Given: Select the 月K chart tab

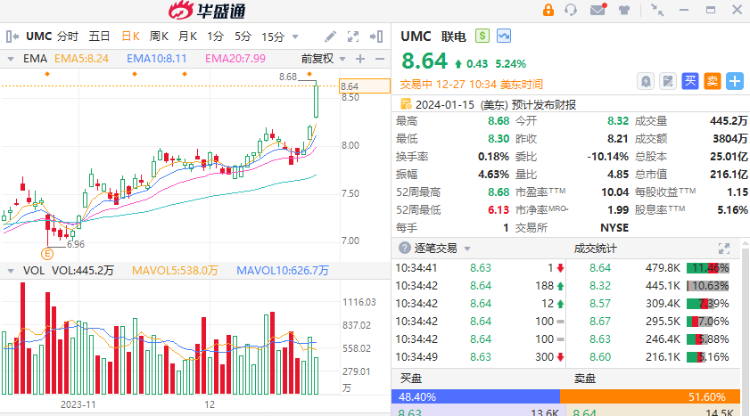Looking at the screenshot, I should pos(188,36).
